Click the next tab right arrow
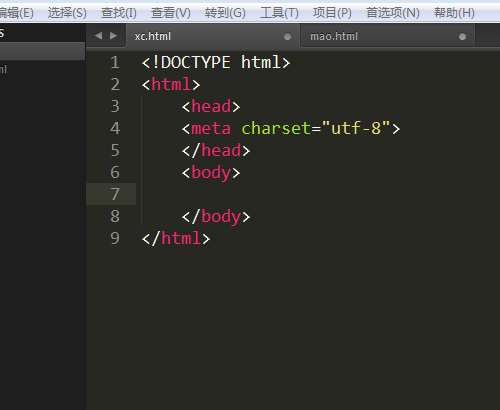The image size is (500, 410). [114, 35]
